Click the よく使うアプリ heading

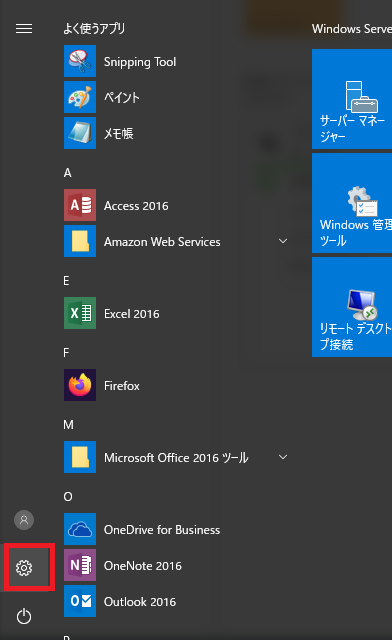coord(94,29)
